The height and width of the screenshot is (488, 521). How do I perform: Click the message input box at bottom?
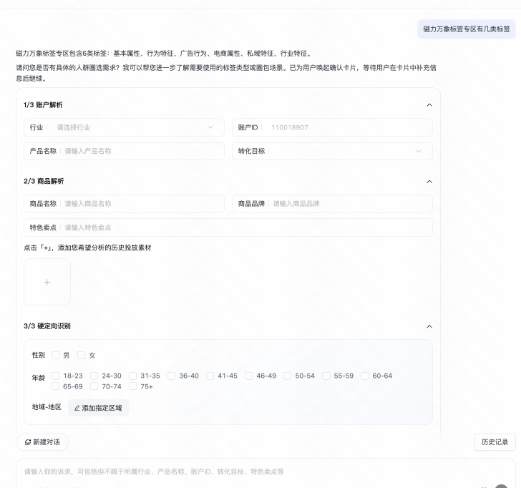point(266,473)
